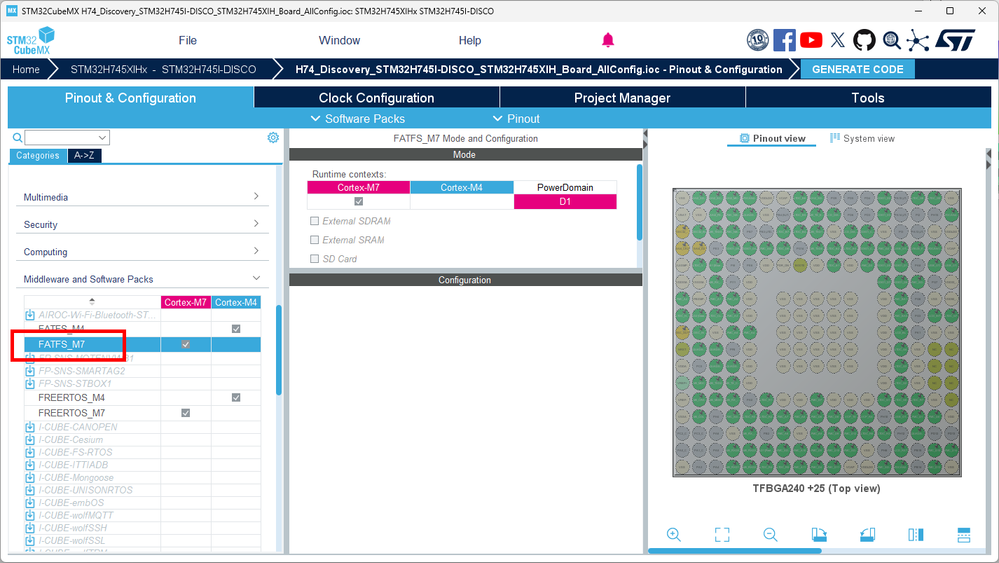The image size is (999, 563).
Task: Expand the Computing category
Action: (x=142, y=252)
